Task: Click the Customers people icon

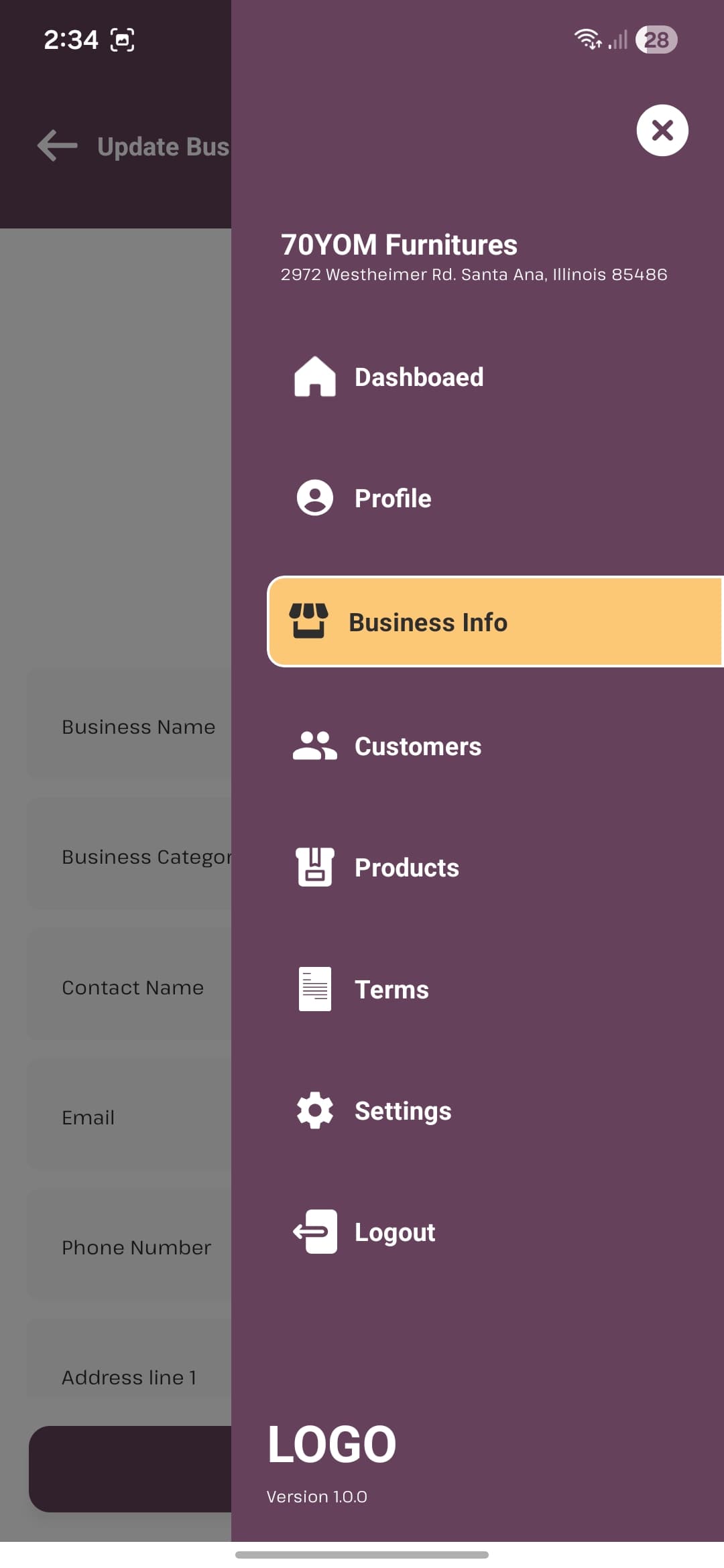Action: (x=314, y=746)
